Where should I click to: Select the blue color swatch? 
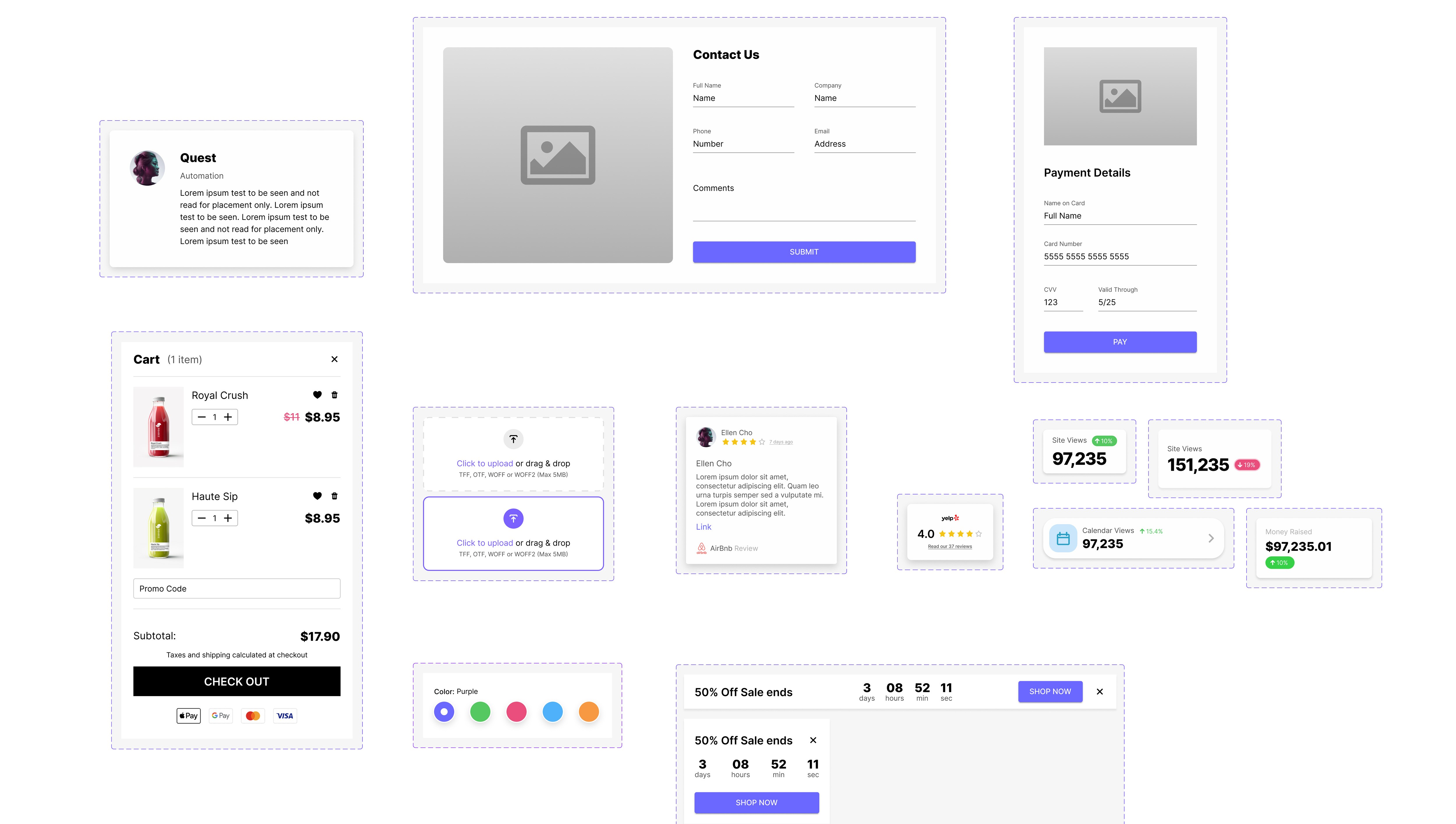[553, 711]
